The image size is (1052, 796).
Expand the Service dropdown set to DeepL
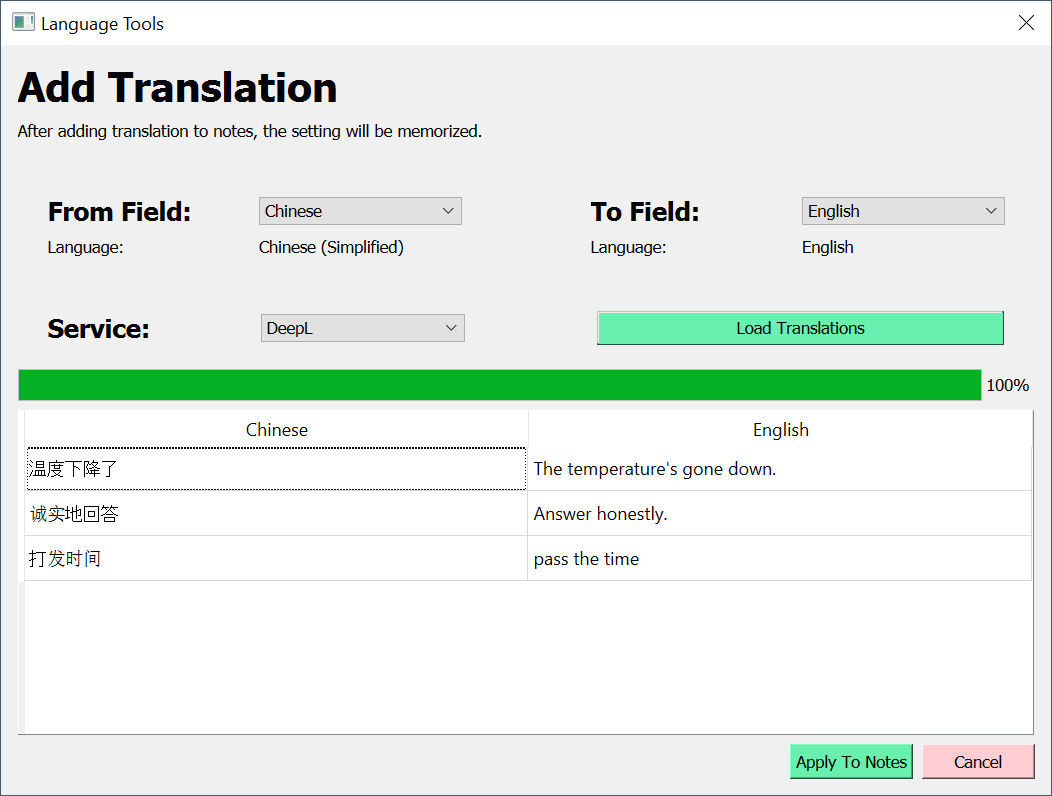pos(362,328)
